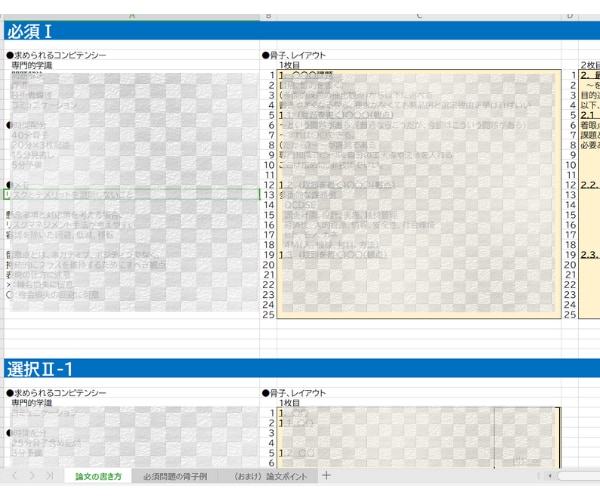Select the QCDSE cell in the layout box
600x500 pixels.
(x=300, y=205)
